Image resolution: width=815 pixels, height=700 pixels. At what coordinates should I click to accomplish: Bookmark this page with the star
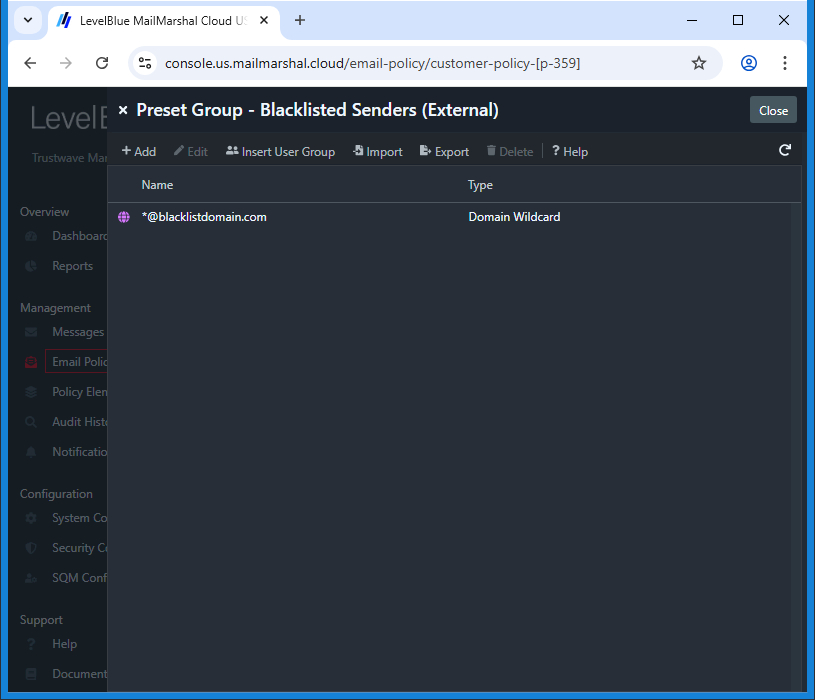[x=699, y=63]
